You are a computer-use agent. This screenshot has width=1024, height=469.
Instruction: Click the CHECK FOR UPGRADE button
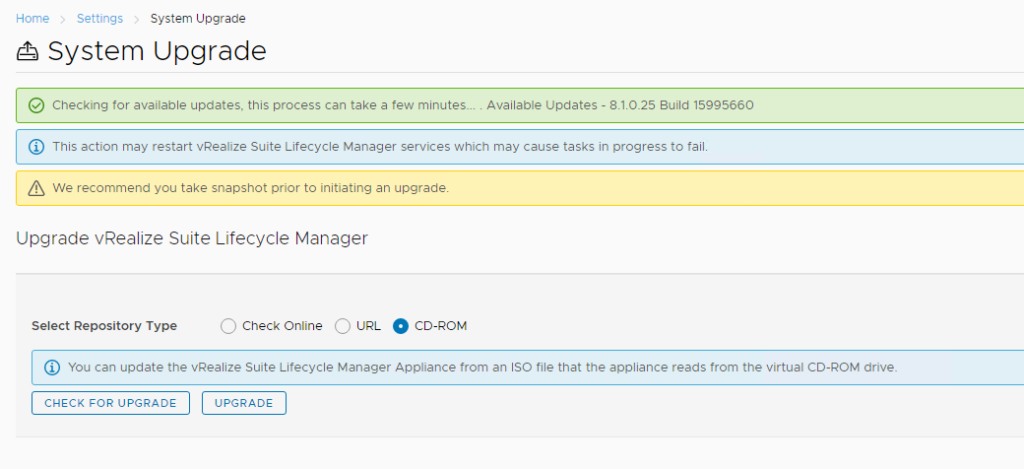(x=110, y=403)
